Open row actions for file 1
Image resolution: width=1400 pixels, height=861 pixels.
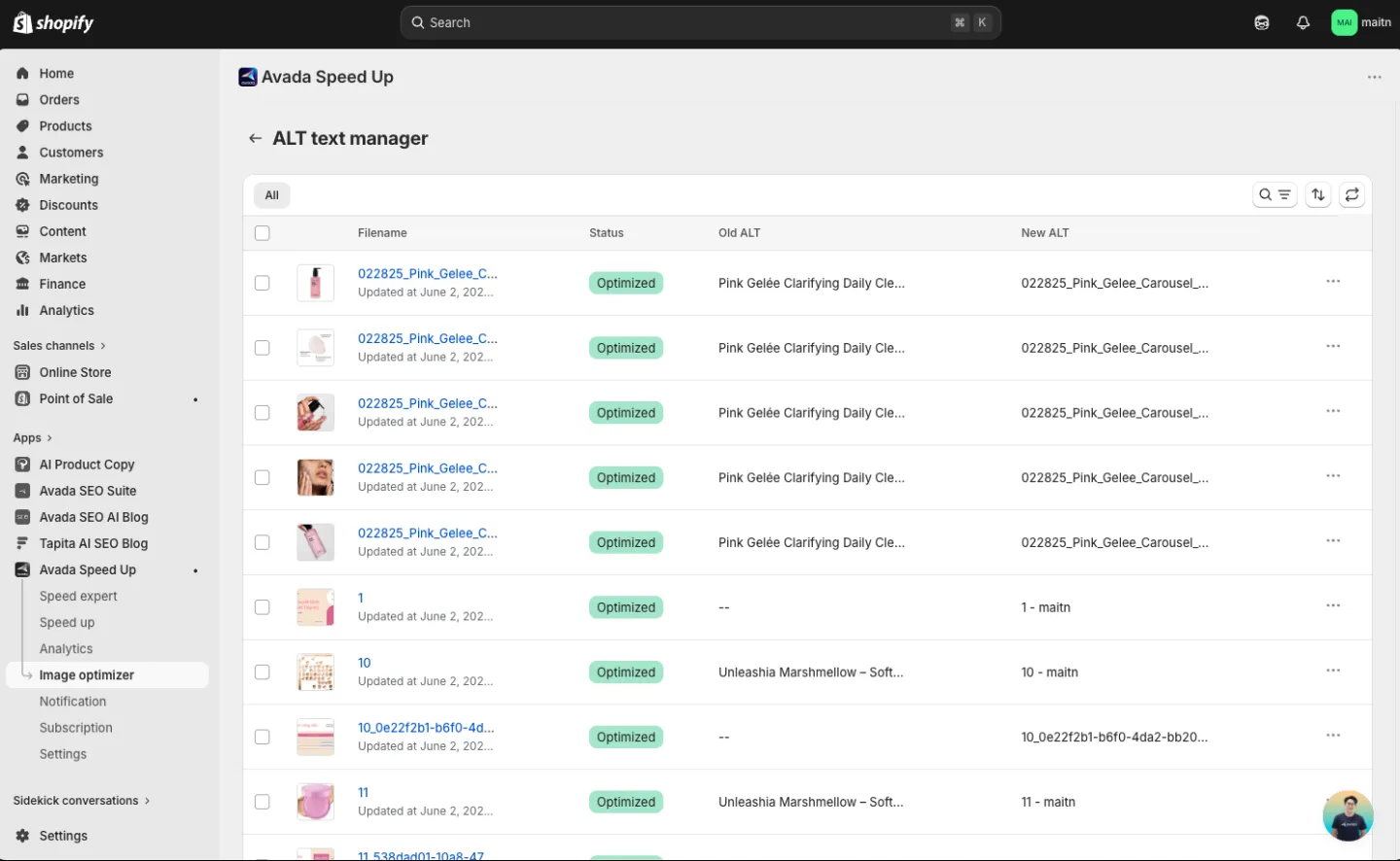click(1333, 606)
